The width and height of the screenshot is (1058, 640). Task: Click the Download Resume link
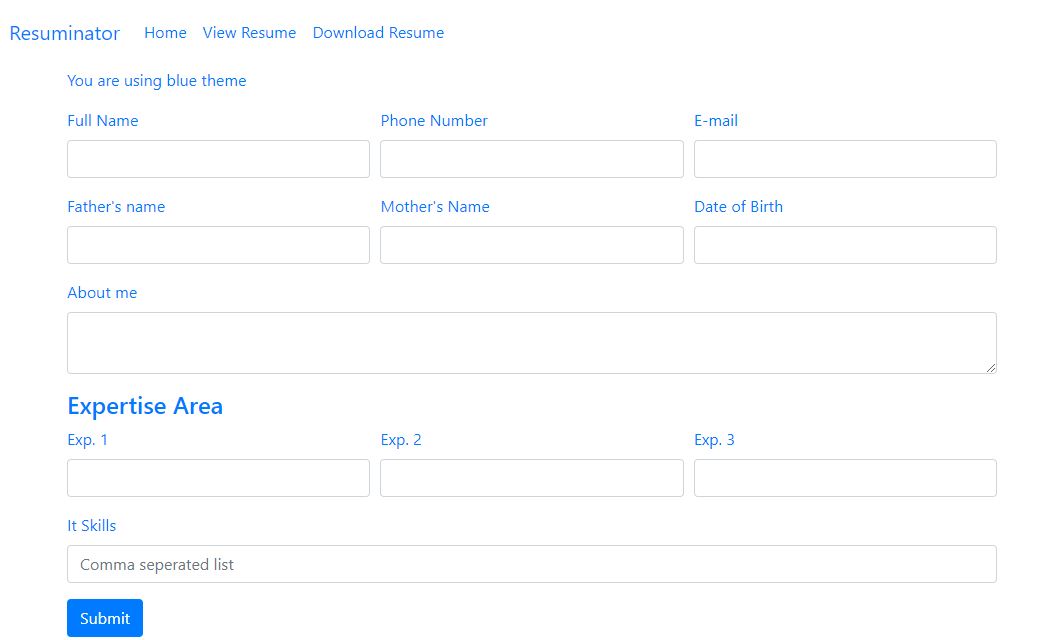click(378, 33)
